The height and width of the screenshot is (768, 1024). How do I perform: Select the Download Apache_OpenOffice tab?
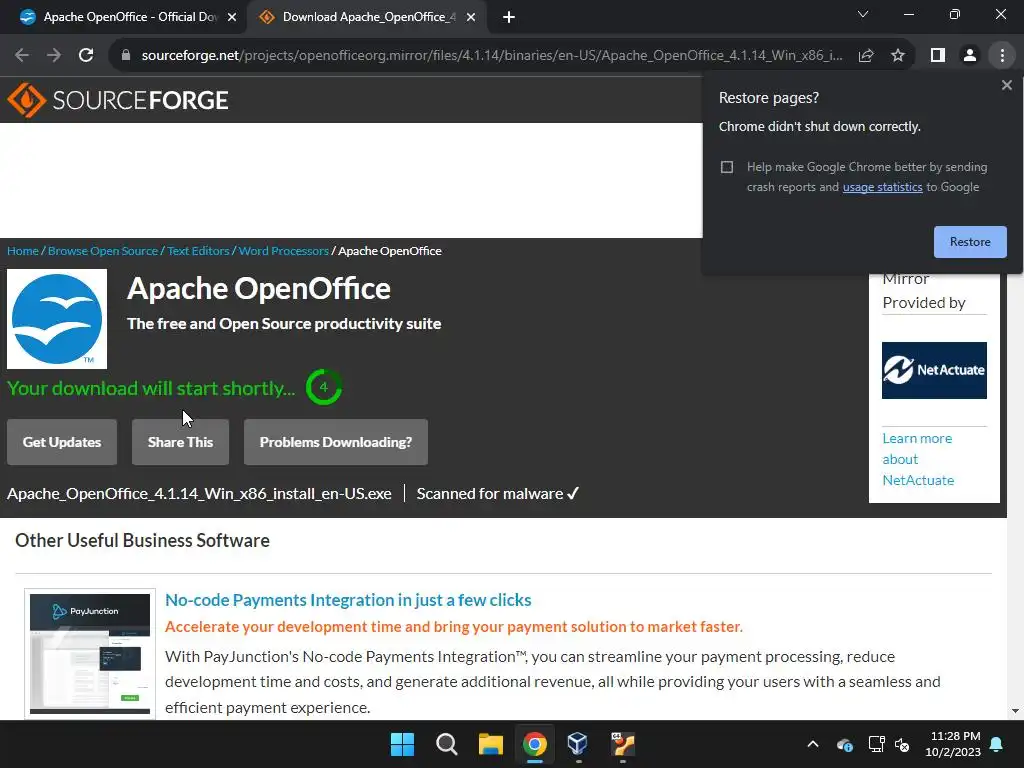(x=366, y=18)
